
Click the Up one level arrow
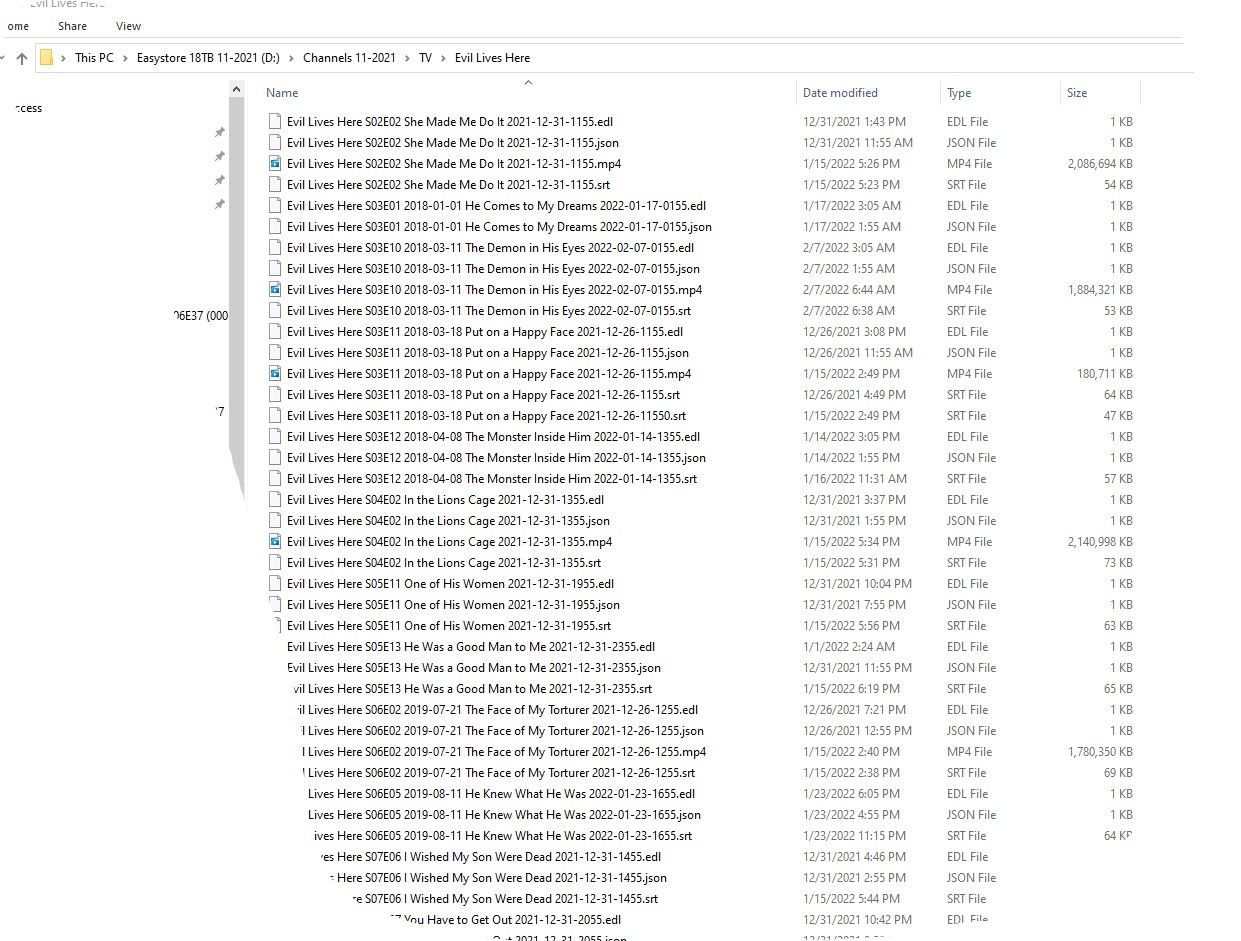coord(22,58)
